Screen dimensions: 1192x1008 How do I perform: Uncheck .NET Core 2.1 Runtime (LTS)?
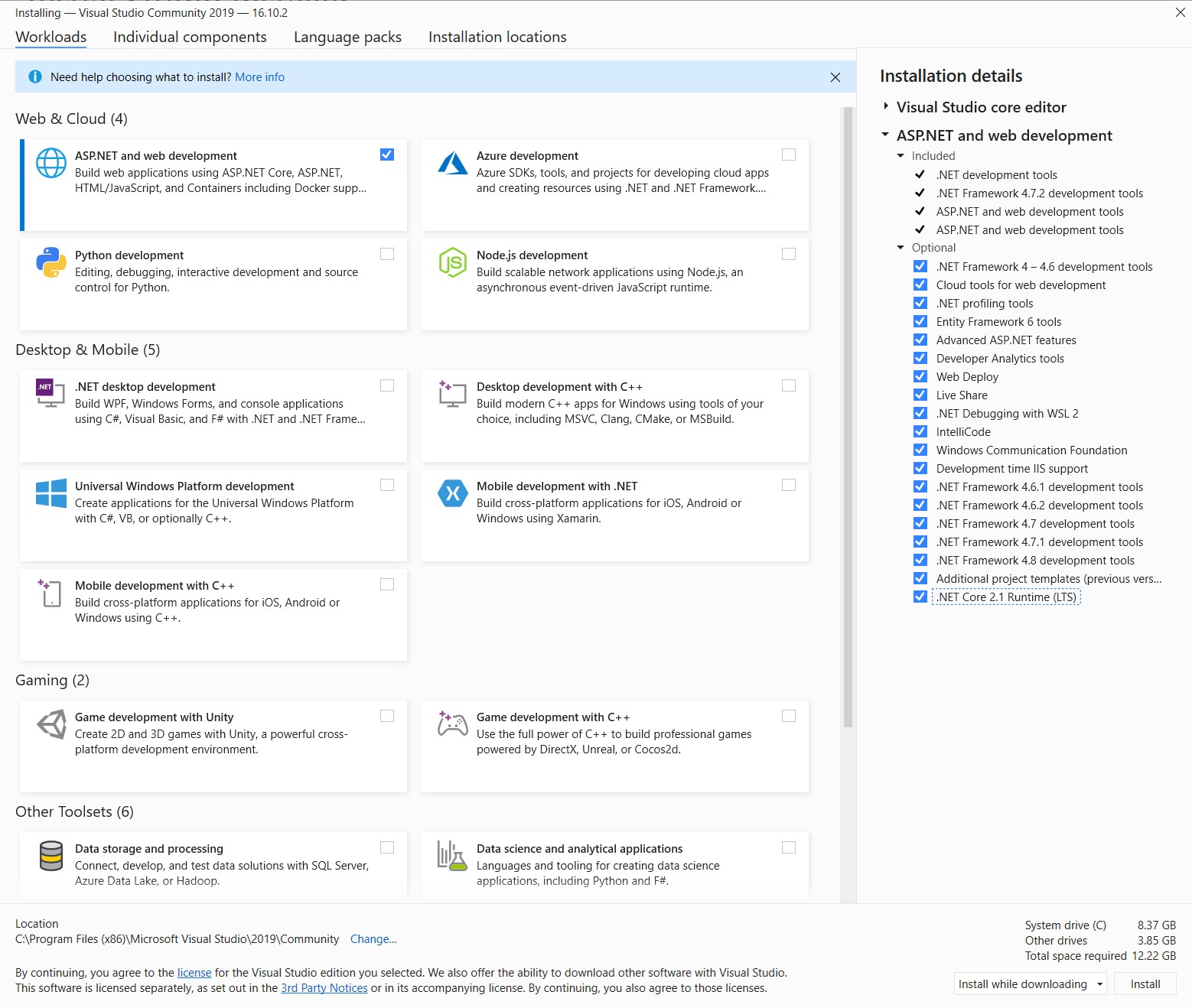920,597
